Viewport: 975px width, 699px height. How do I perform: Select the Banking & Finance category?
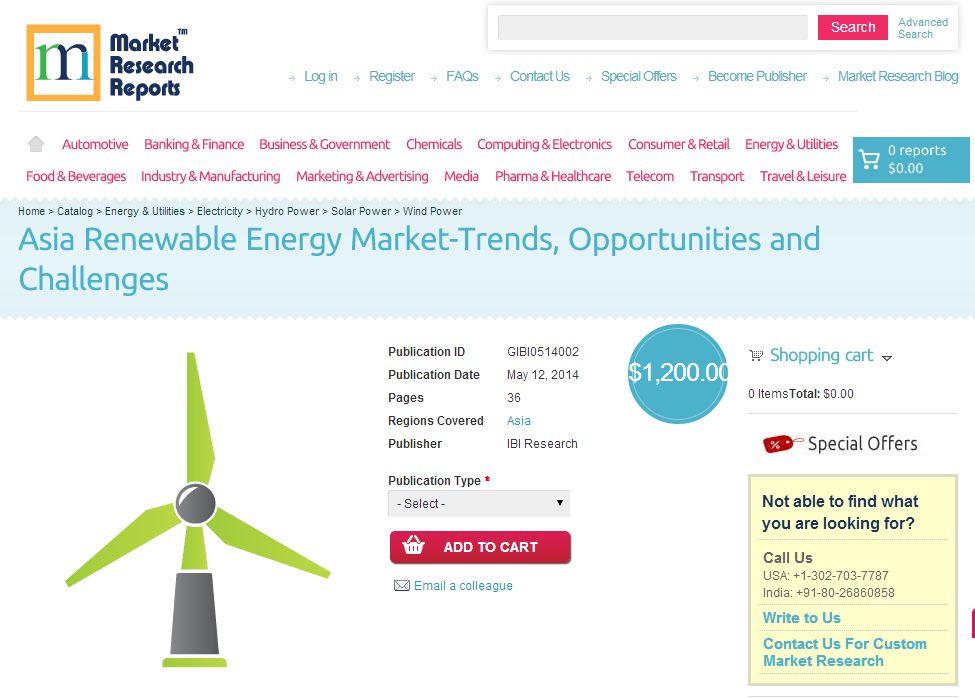194,144
